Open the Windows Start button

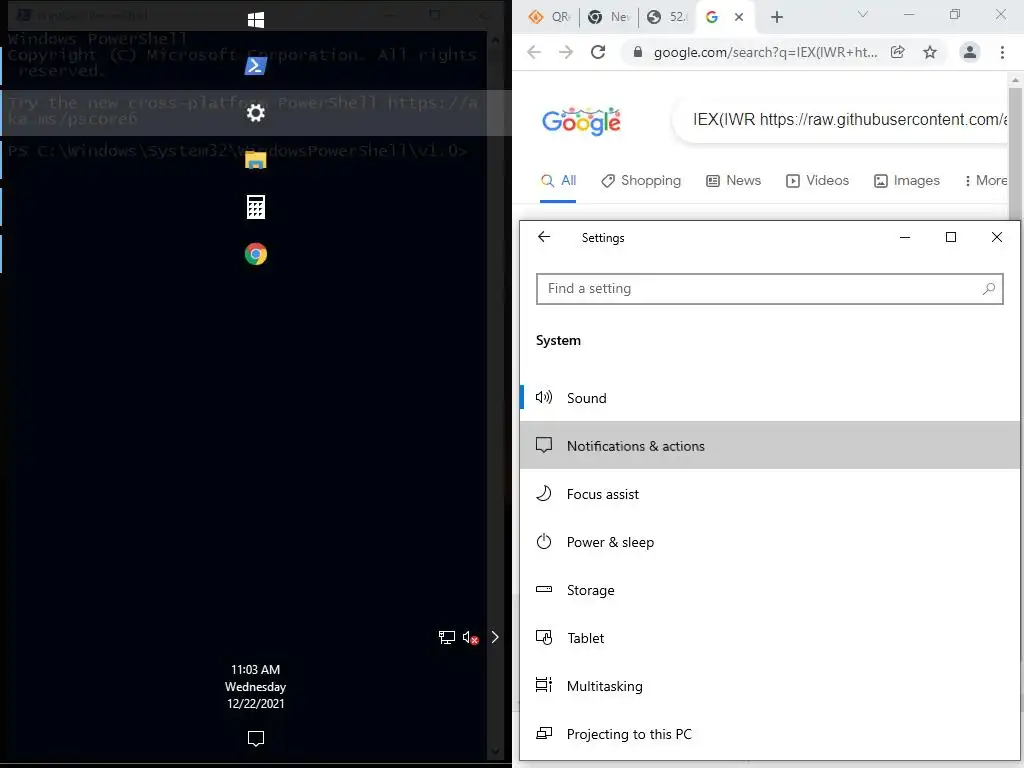(x=256, y=20)
